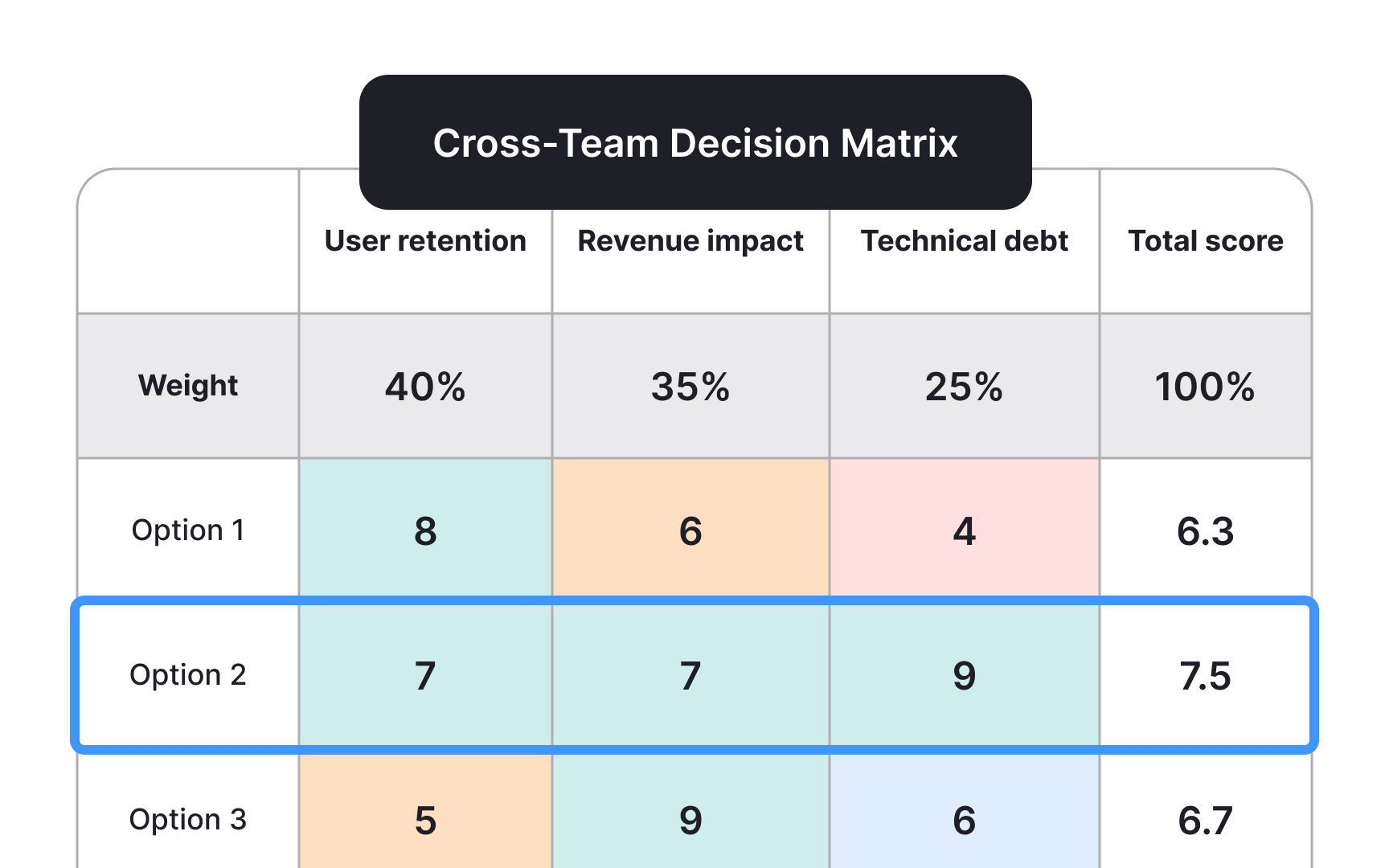
Task: Select Option 1's User retention score 8
Action: [x=425, y=530]
